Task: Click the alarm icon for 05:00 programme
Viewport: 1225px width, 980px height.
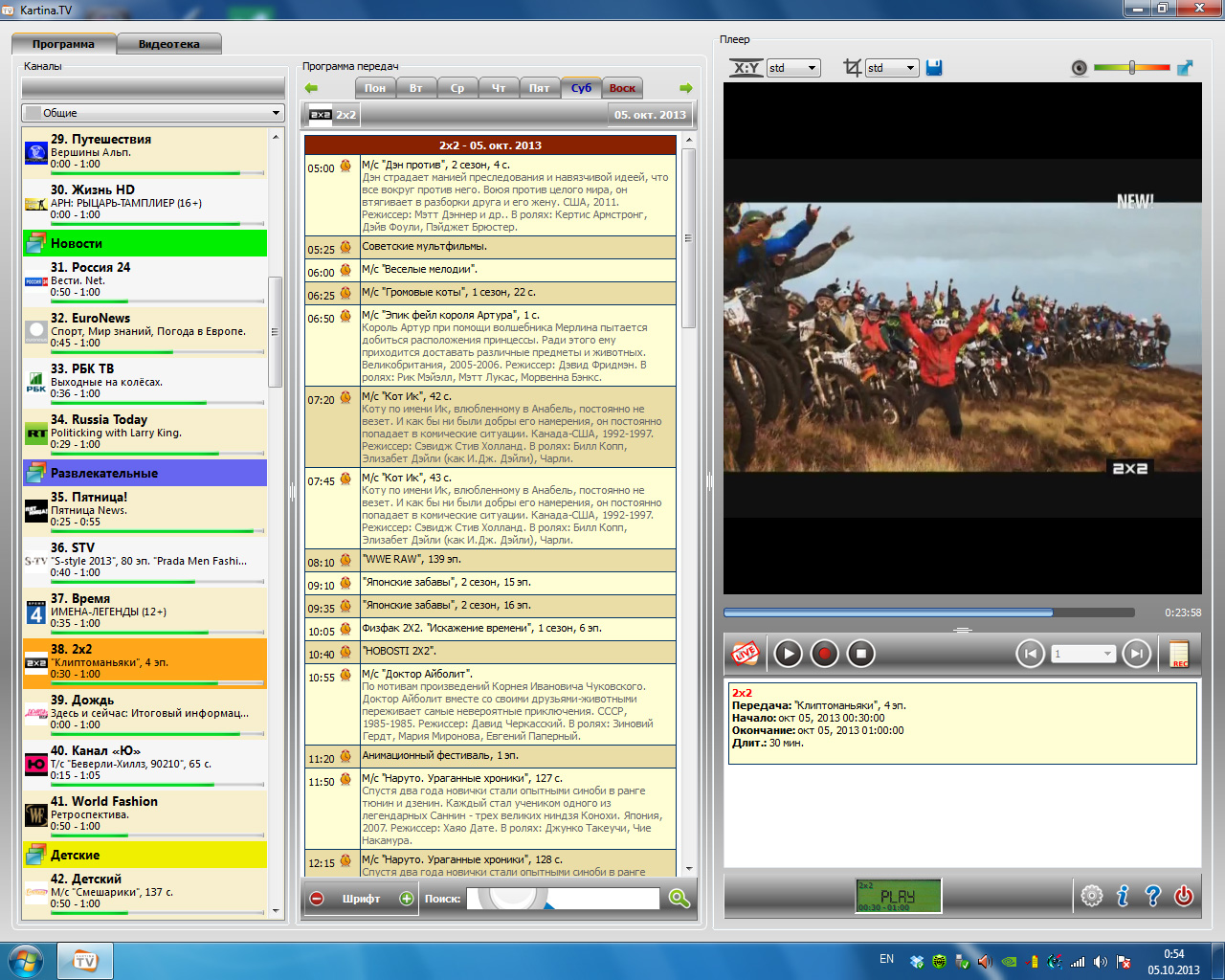Action: 345,167
